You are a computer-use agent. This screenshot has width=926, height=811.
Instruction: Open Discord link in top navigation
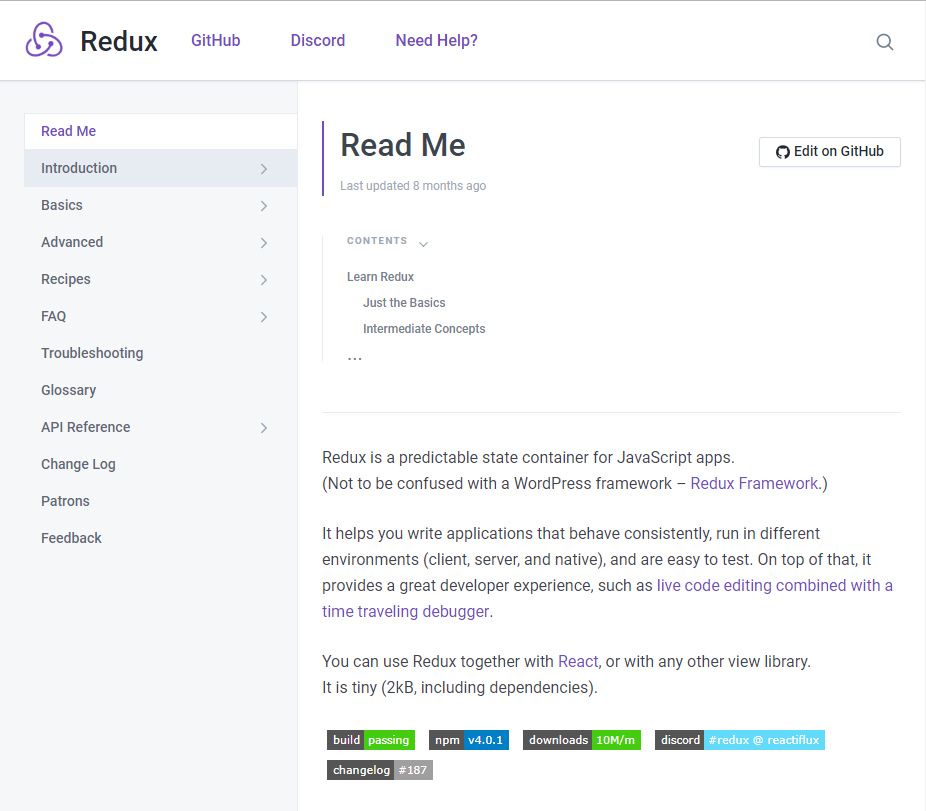pos(318,40)
